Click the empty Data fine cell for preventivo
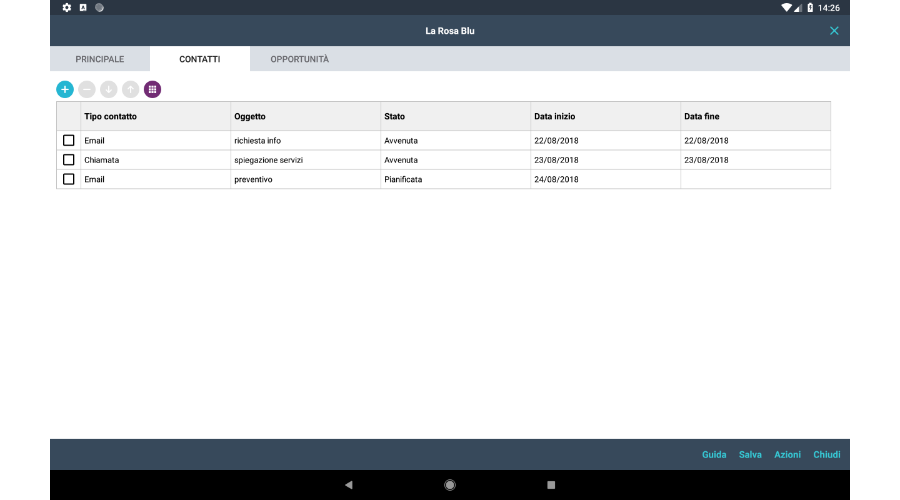Image resolution: width=900 pixels, height=500 pixels. tap(755, 179)
